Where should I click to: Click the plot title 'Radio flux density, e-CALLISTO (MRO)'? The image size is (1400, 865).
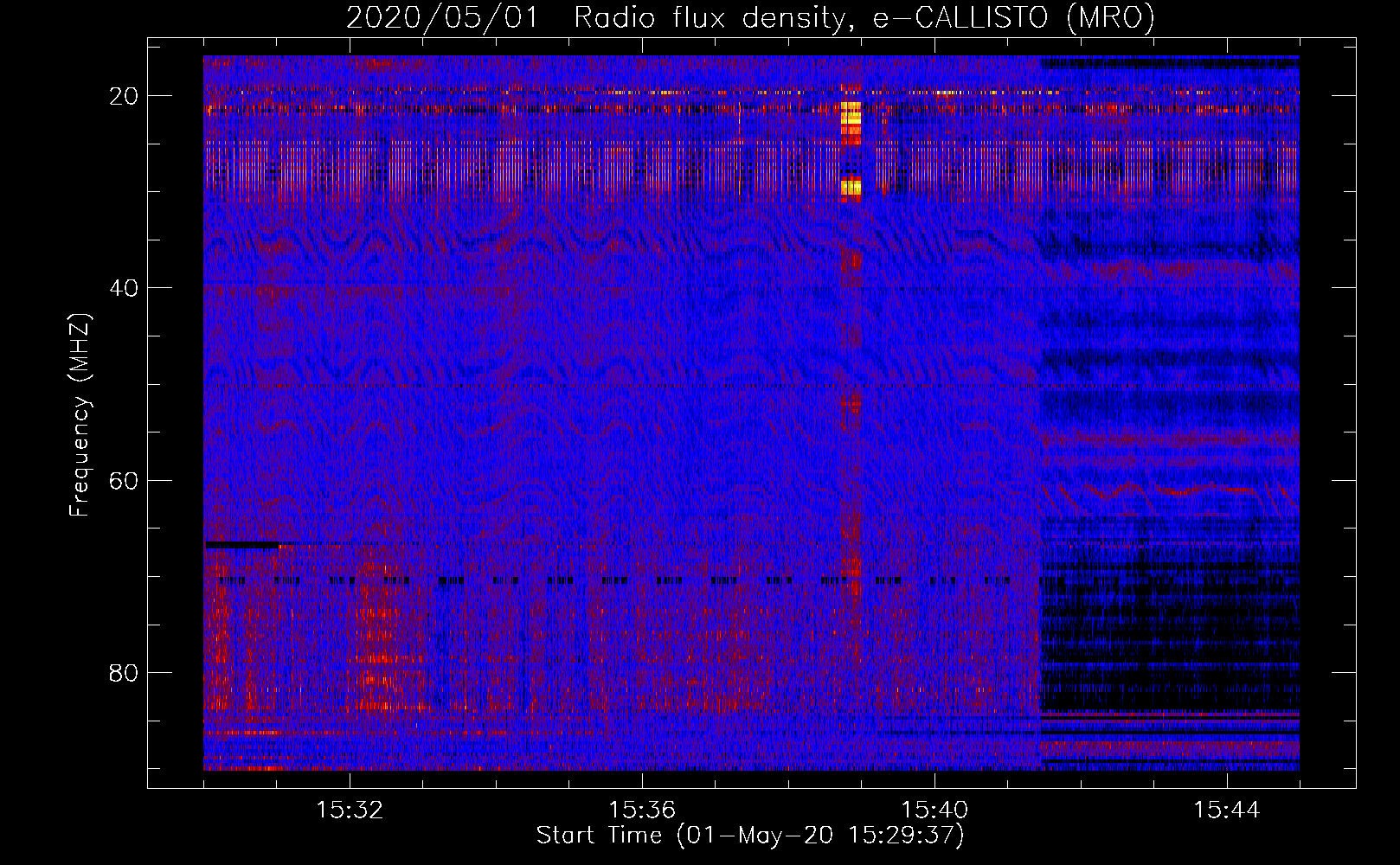point(864,17)
